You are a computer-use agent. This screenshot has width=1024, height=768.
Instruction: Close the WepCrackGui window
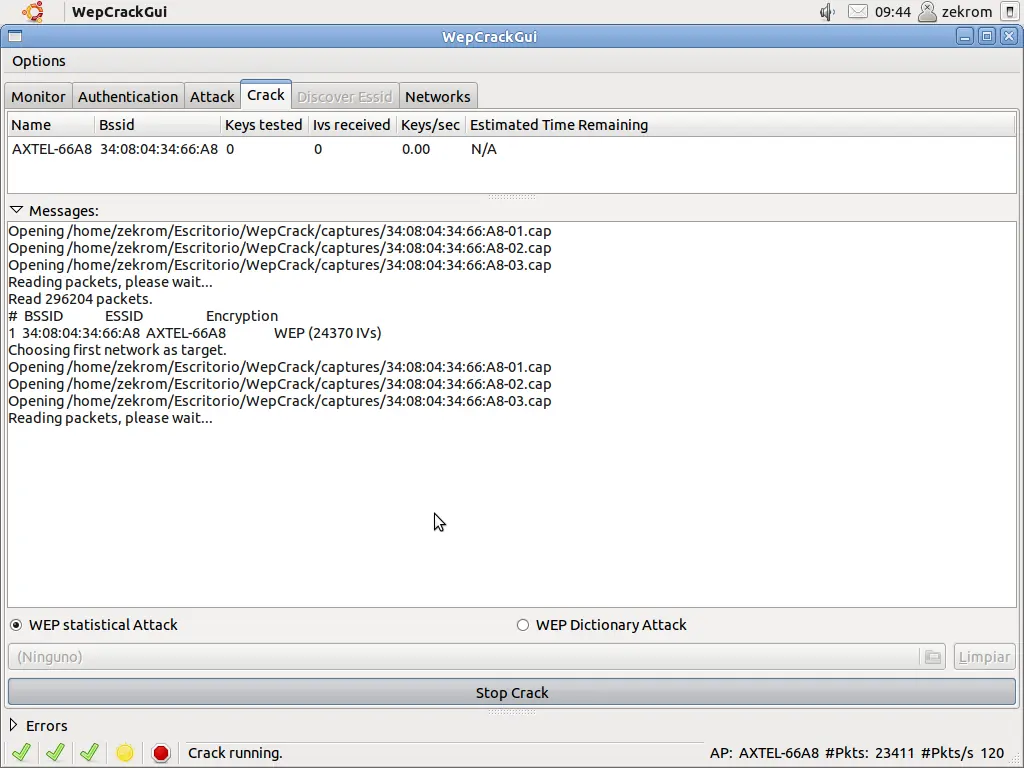1009,37
